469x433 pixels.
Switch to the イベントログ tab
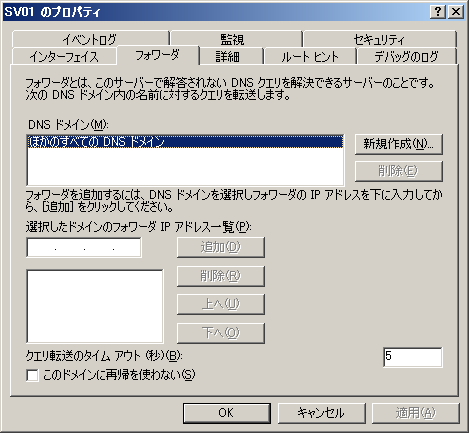90,39
